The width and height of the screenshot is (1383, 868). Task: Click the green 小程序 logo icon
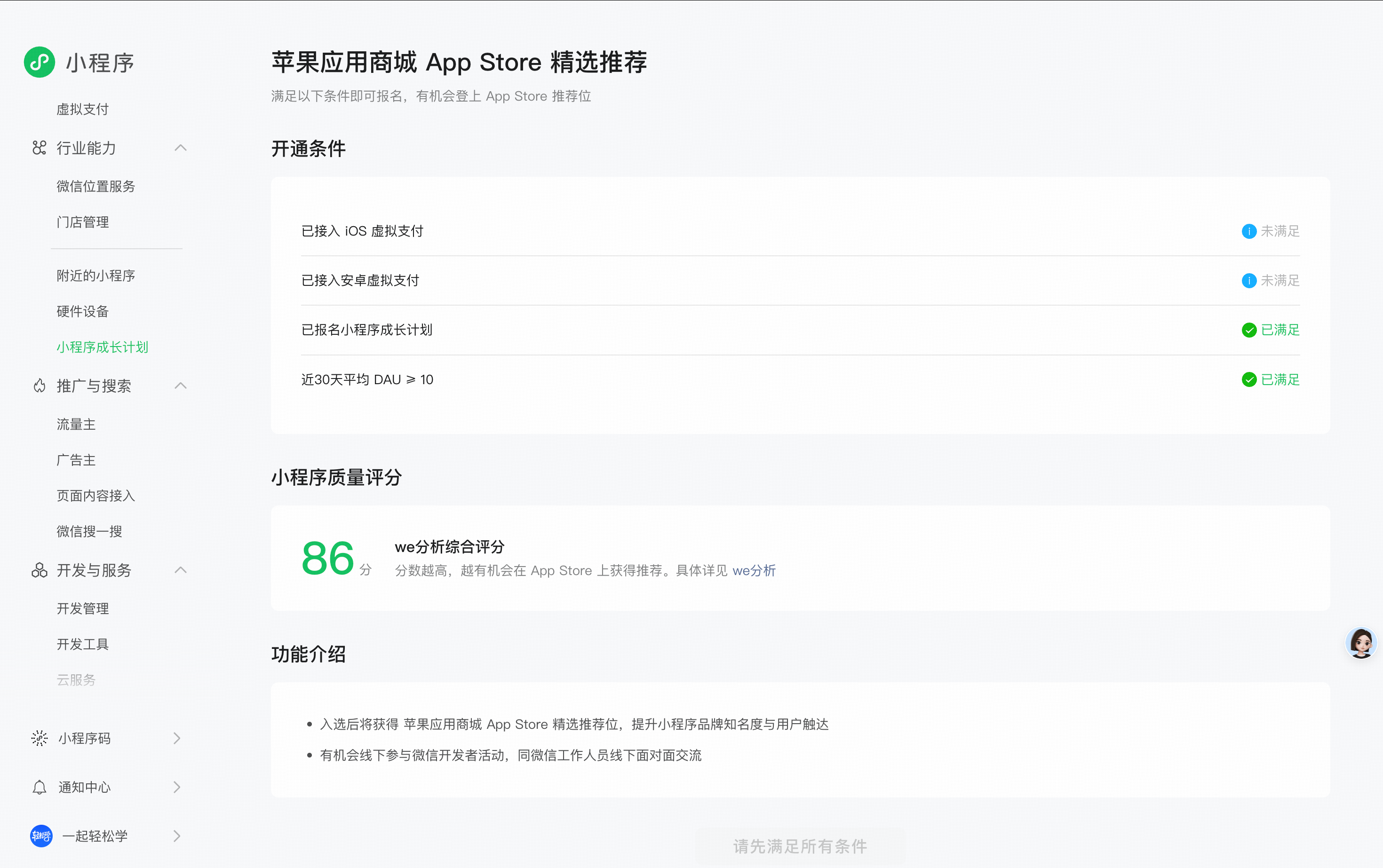(x=40, y=62)
